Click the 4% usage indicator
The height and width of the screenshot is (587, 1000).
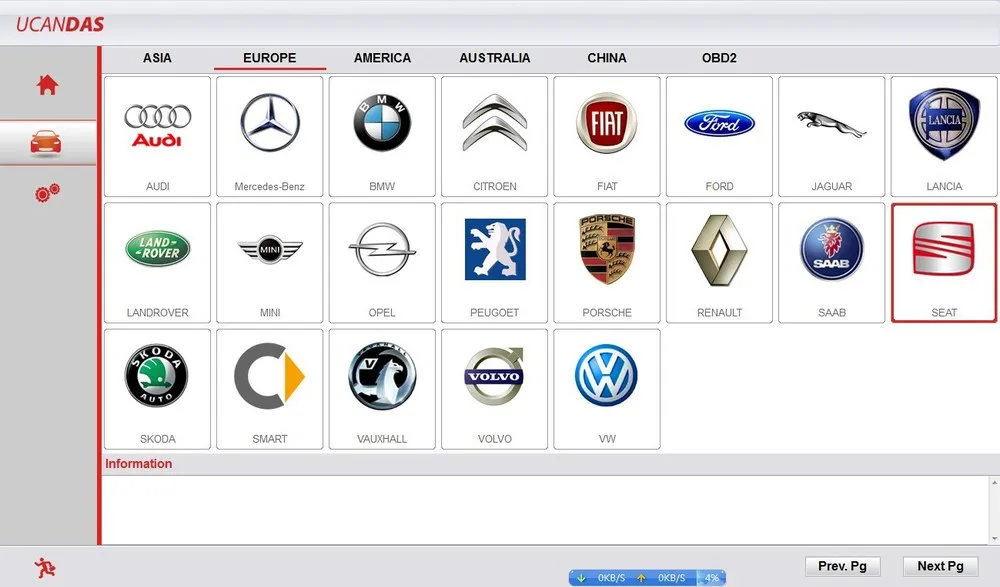(x=712, y=578)
